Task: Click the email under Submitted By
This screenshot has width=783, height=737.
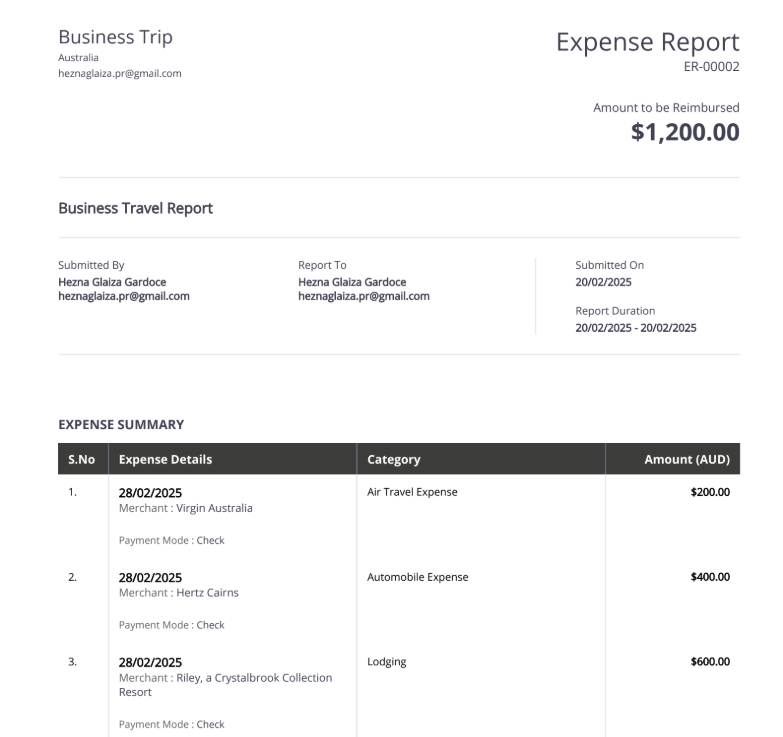Action: click(x=124, y=296)
